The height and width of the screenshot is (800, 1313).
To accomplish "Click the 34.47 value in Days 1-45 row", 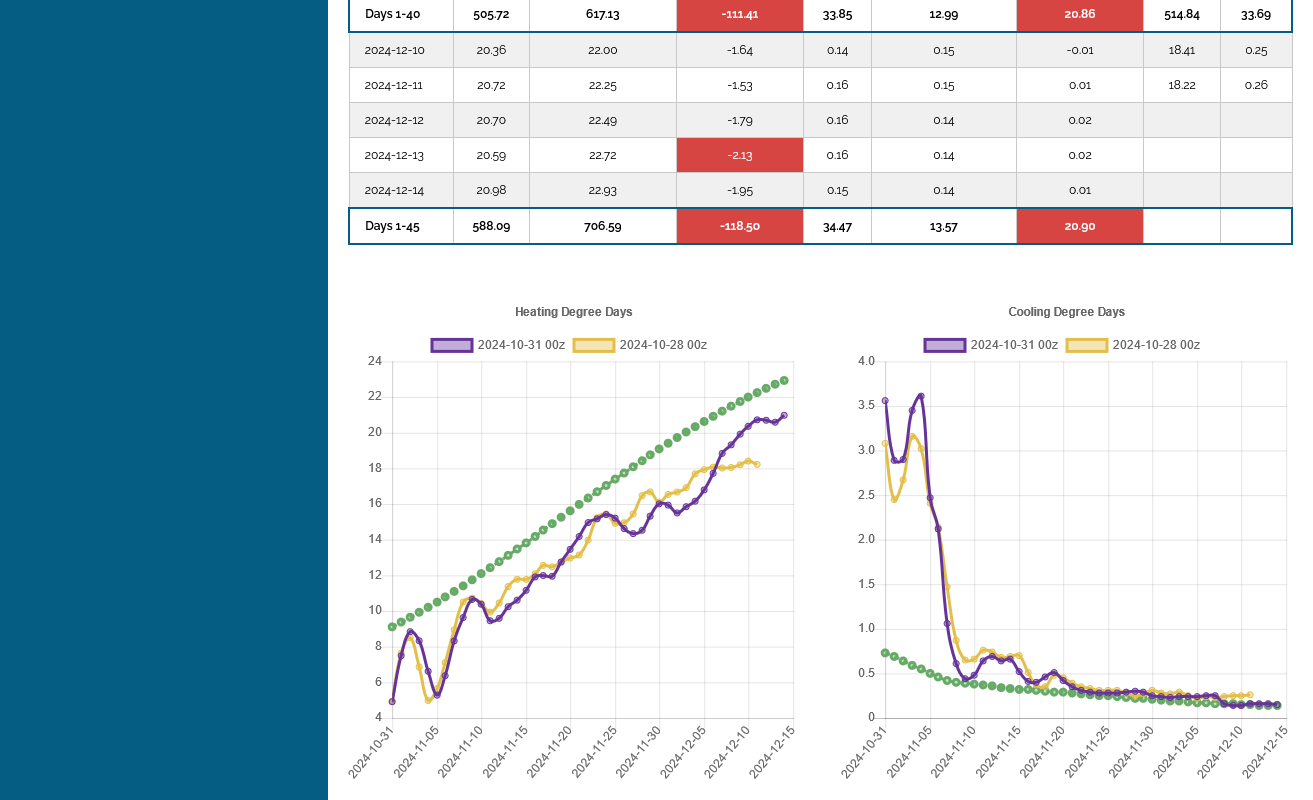I will tap(837, 226).
